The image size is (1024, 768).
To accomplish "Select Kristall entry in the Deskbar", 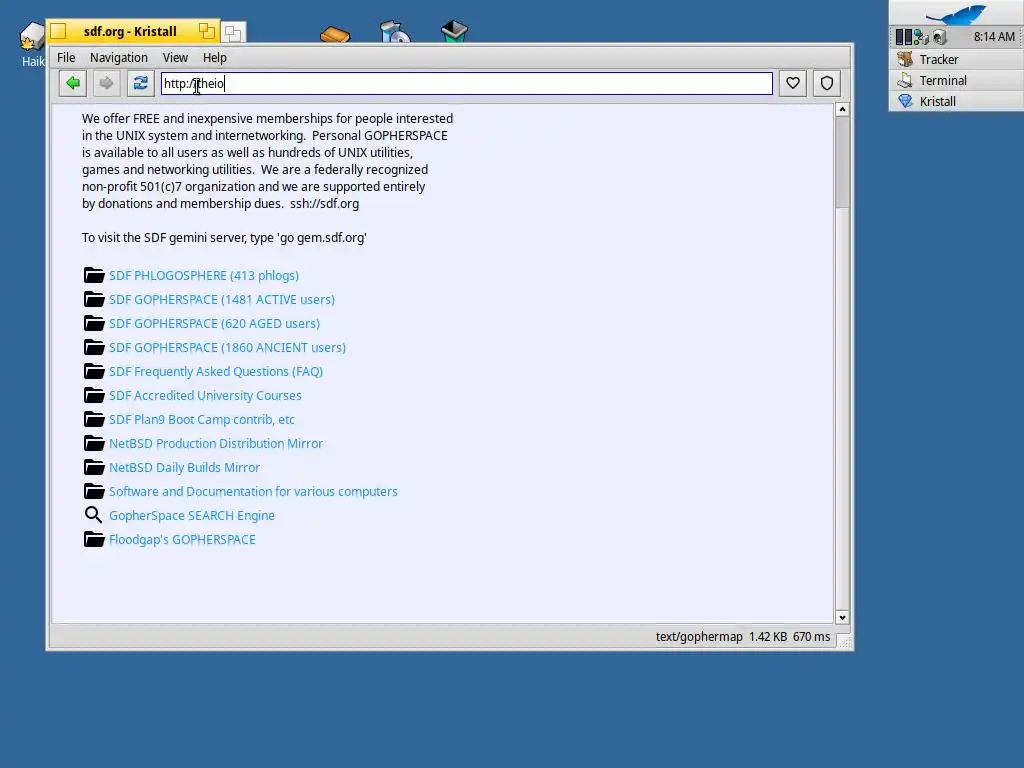I will coord(956,101).
